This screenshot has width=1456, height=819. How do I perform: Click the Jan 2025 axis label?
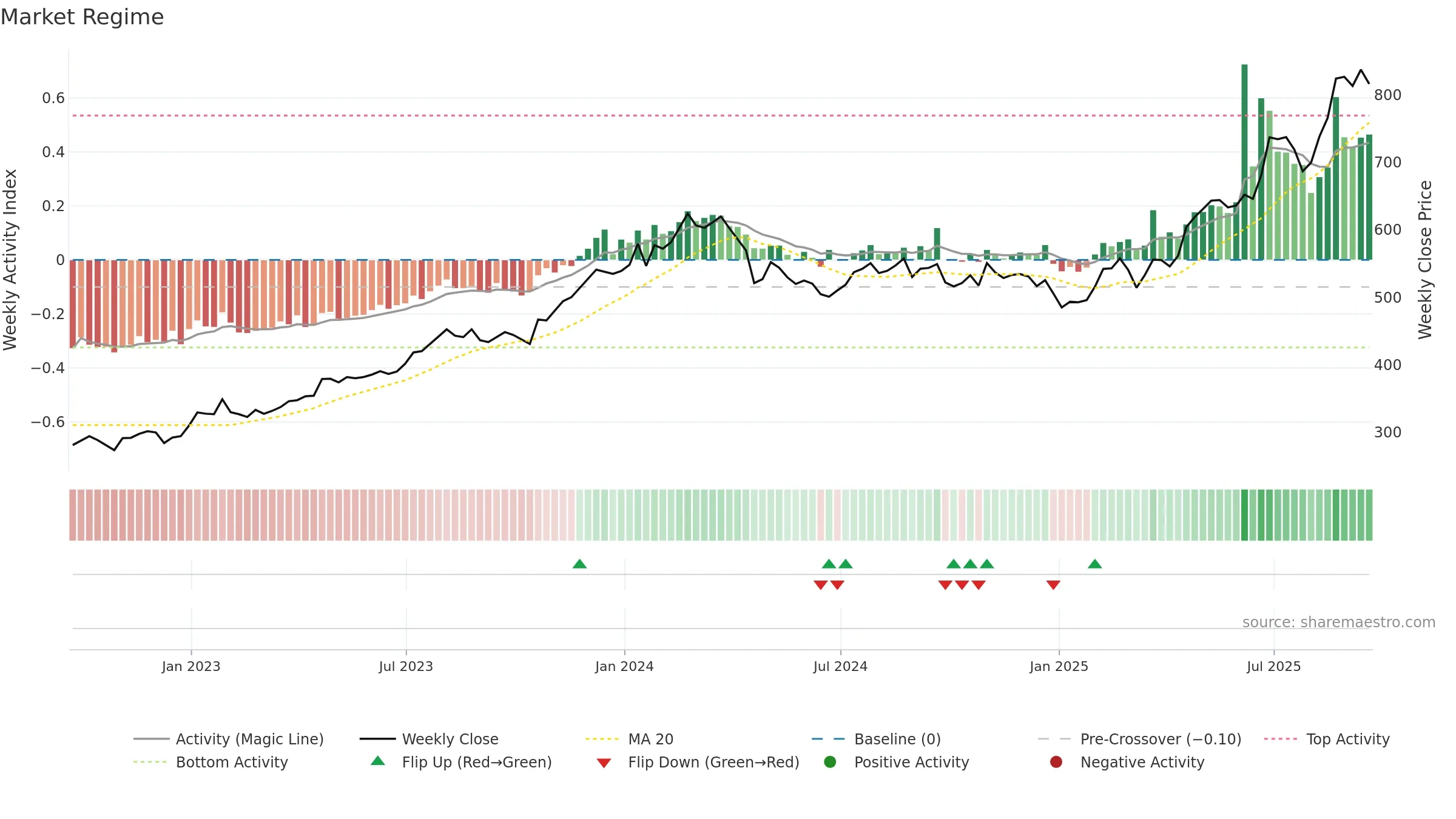point(1059,667)
